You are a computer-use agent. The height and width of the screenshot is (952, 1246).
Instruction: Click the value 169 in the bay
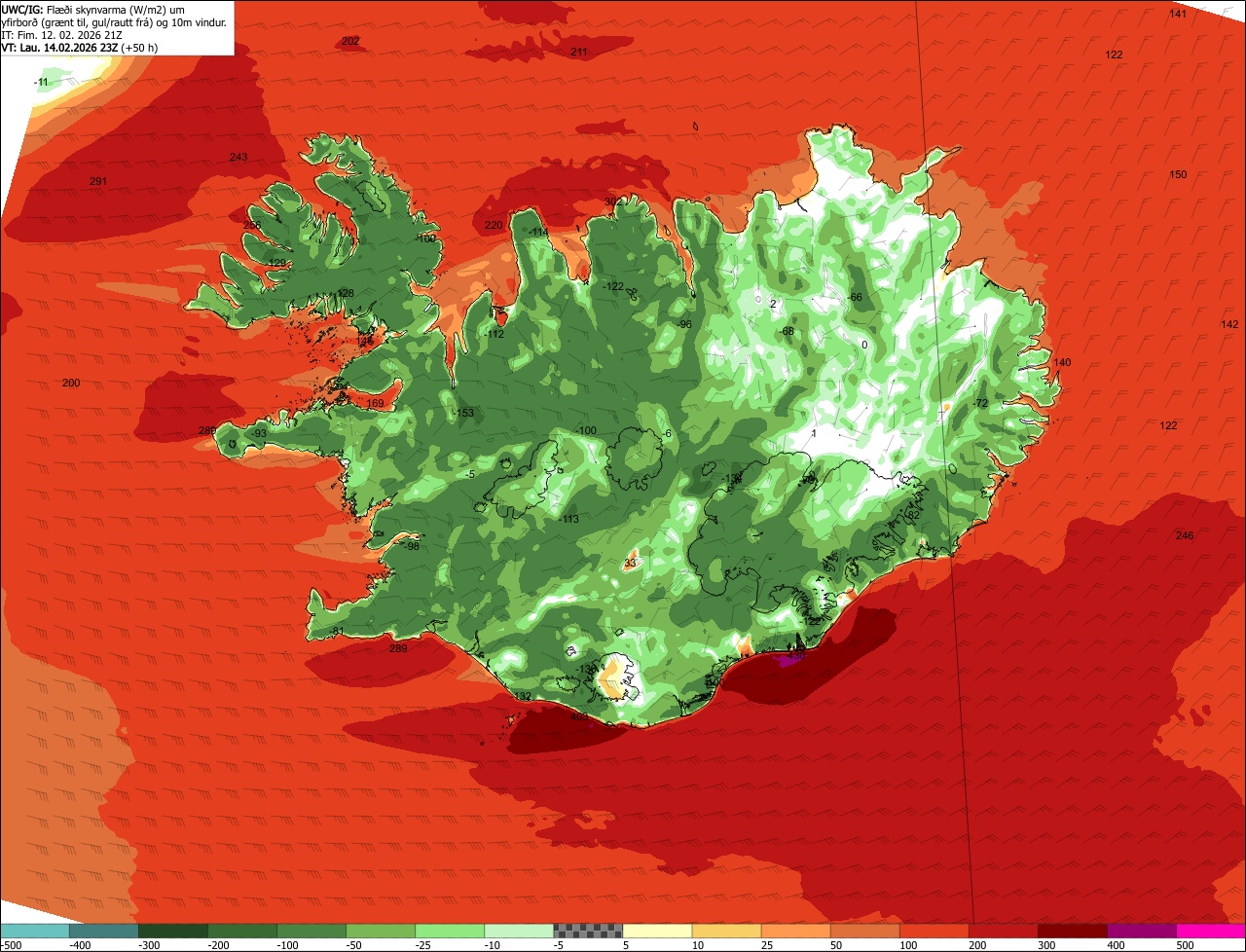pyautogui.click(x=375, y=403)
